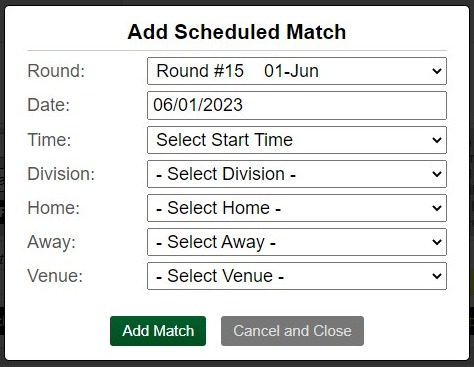474x367 pixels.
Task: Click the chevron arrow on Home selector
Action: 437,208
